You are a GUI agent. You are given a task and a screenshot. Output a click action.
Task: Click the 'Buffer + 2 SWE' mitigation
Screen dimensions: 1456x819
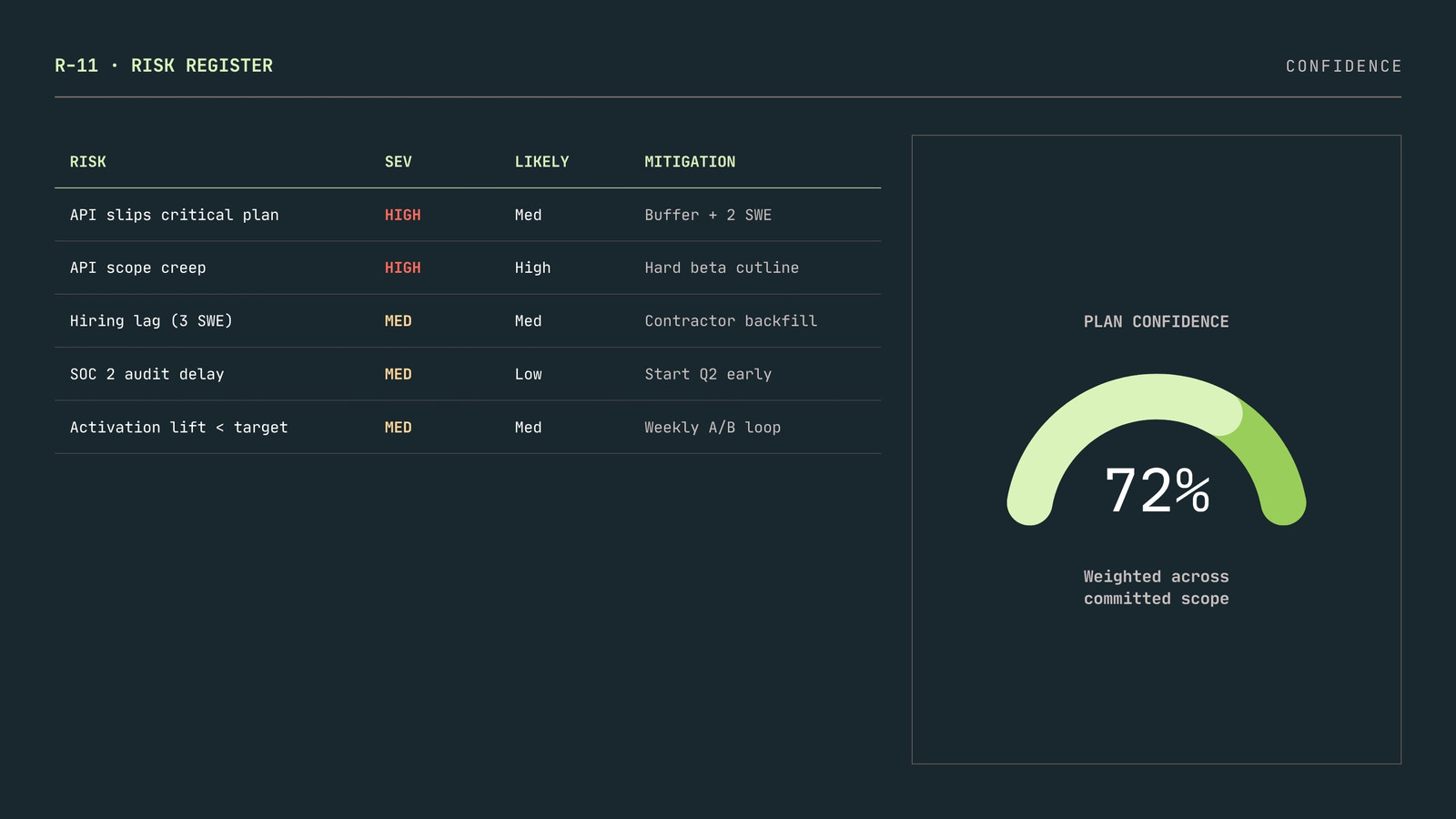point(708,215)
